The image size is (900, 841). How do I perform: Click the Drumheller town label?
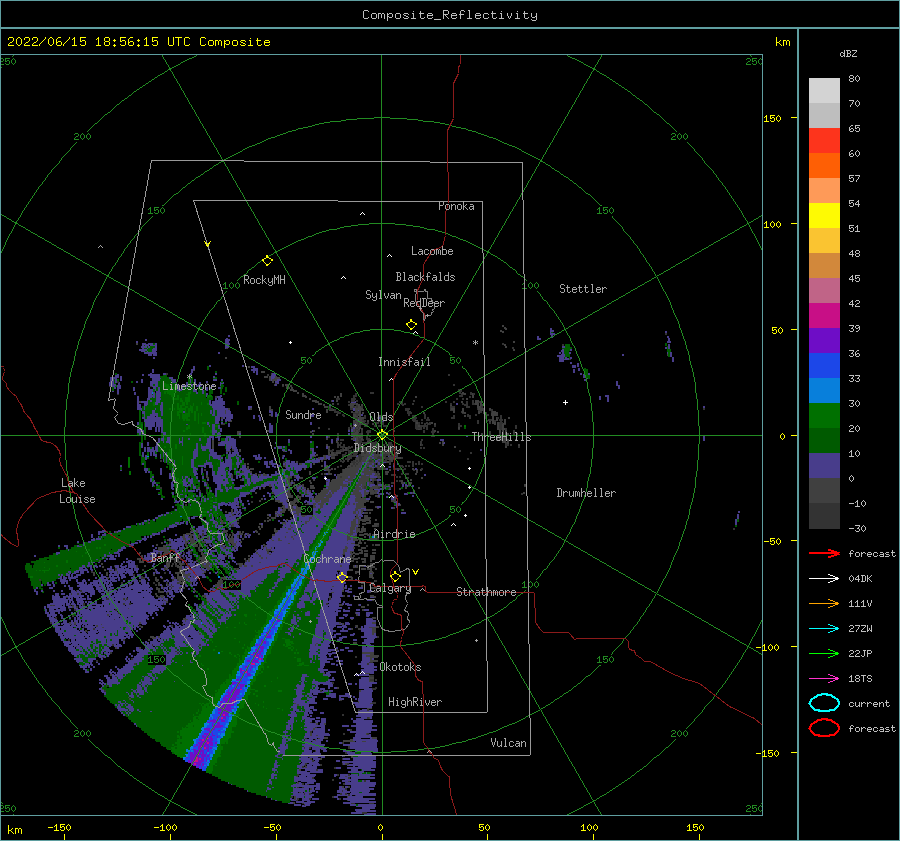586,493
